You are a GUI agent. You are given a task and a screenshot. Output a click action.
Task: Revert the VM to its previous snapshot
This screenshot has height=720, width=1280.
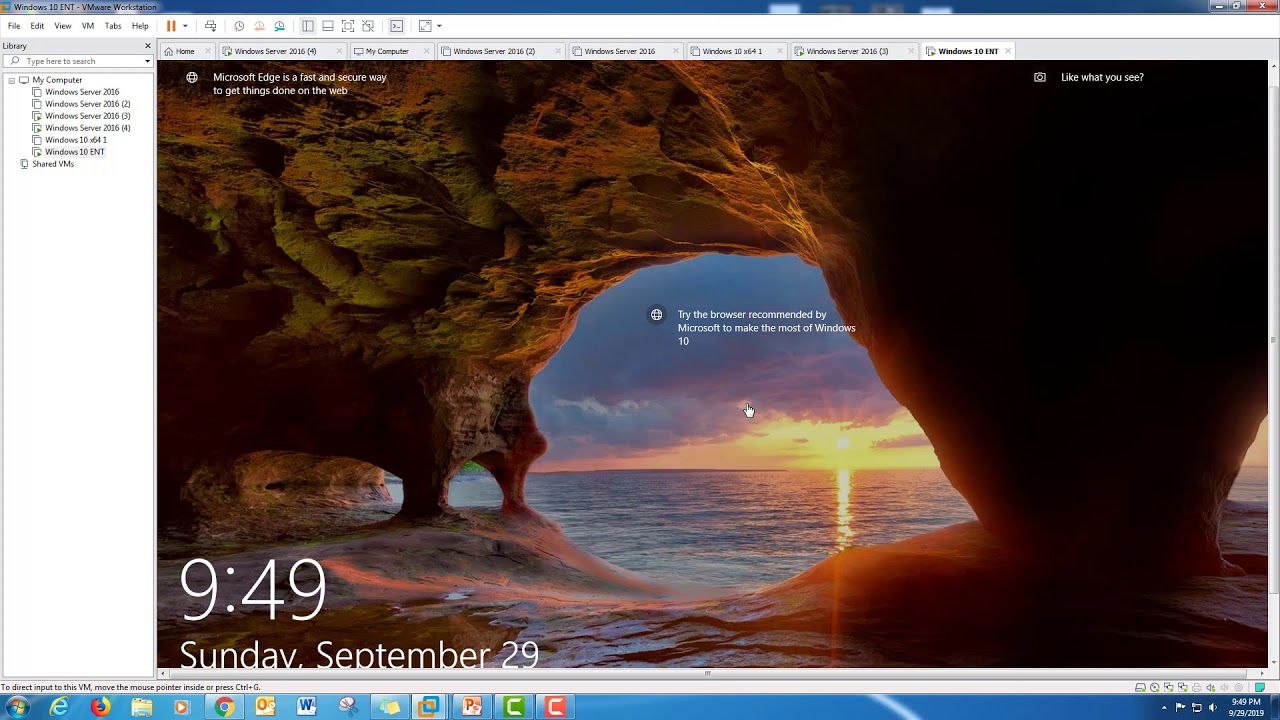click(259, 26)
